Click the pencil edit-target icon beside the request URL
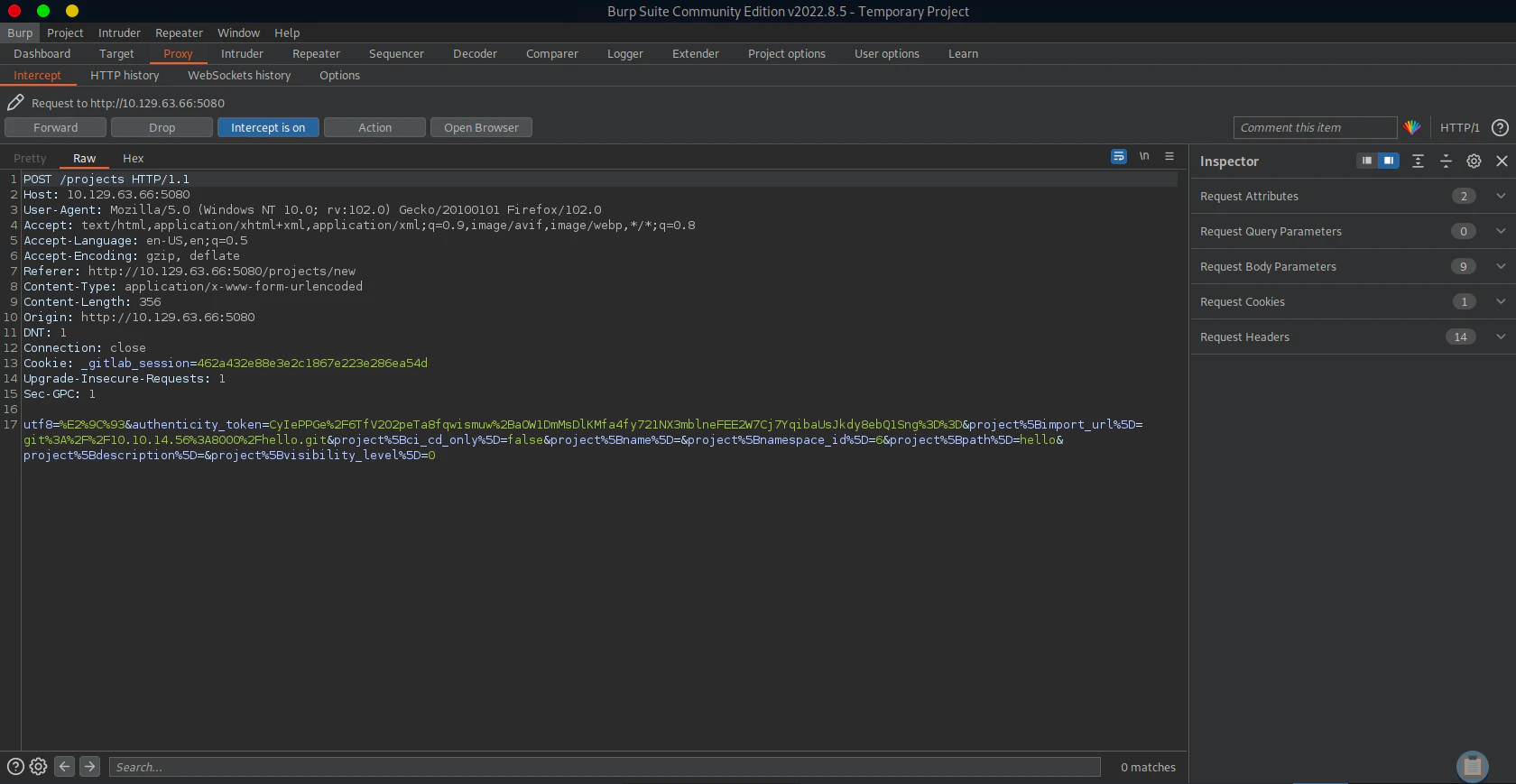Screen dimensions: 1516x784 [x=15, y=102]
